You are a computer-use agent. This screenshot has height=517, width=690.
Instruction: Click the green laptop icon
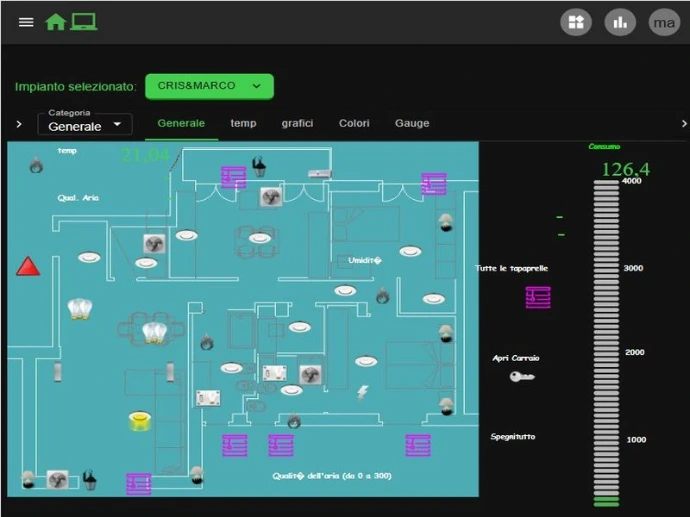pyautogui.click(x=84, y=22)
